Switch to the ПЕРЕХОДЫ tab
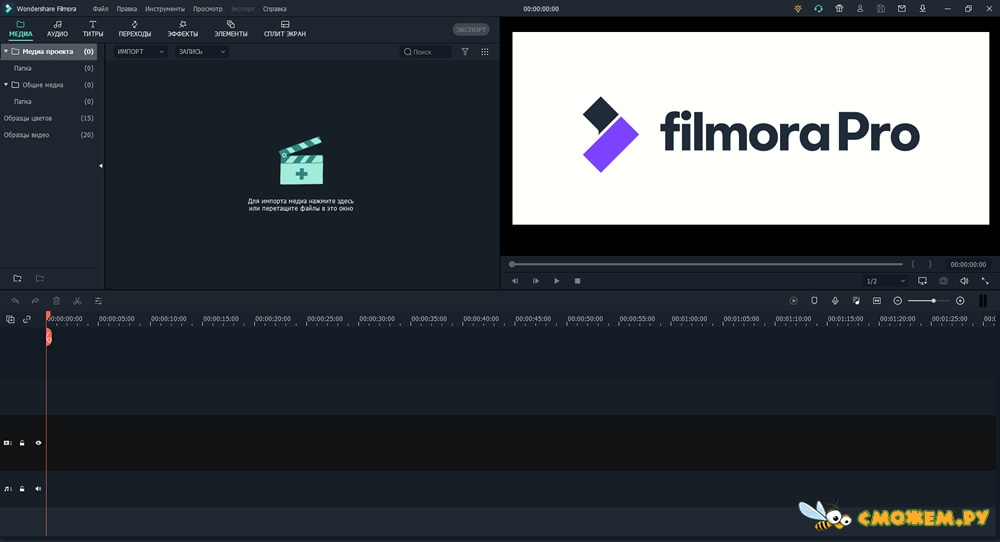This screenshot has height=542, width=1000. tap(135, 29)
